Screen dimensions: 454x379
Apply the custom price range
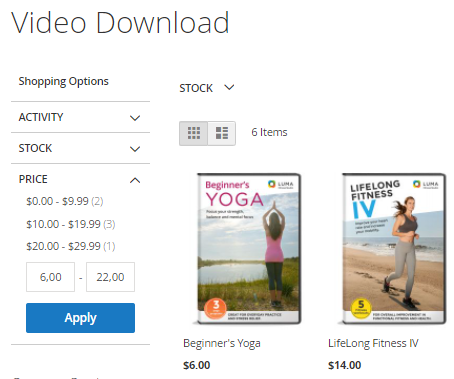[80, 318]
